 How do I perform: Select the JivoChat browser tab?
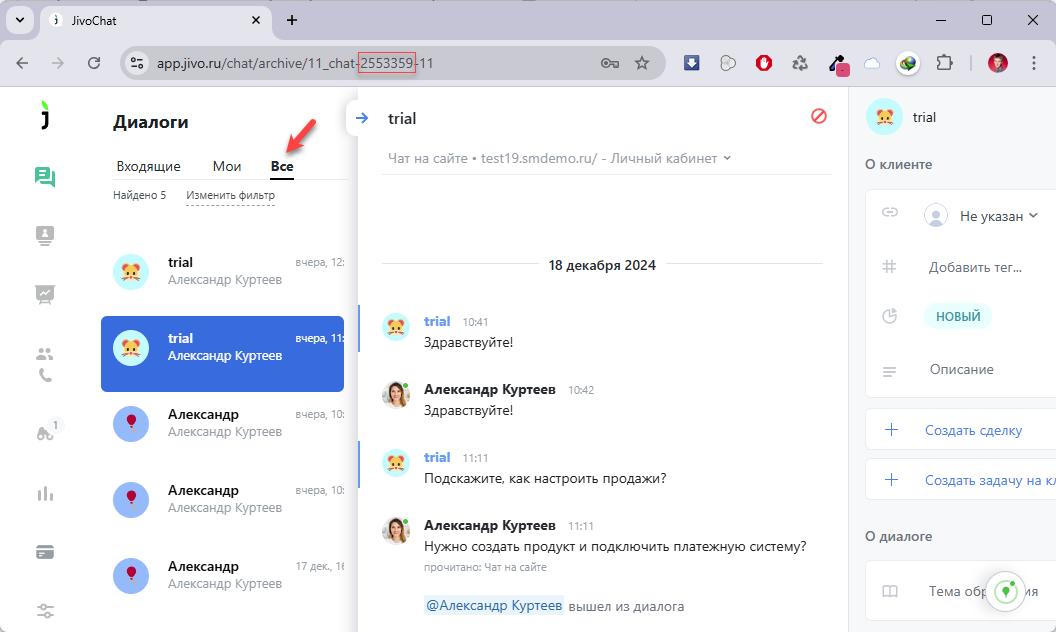tap(155, 21)
